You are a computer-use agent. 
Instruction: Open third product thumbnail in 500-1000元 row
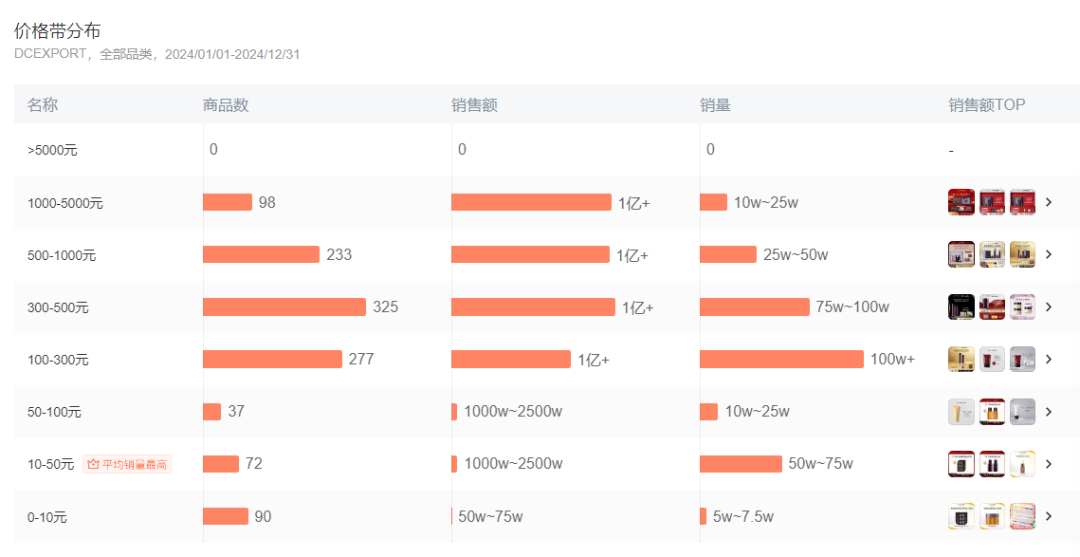[x=1022, y=254]
